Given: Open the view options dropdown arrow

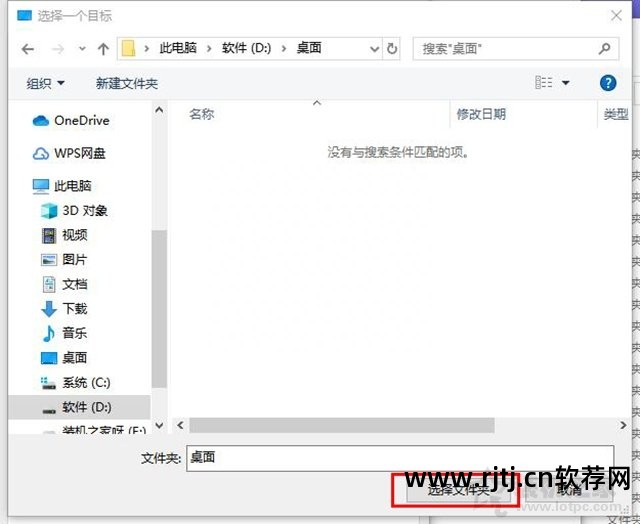Looking at the screenshot, I should tap(566, 83).
